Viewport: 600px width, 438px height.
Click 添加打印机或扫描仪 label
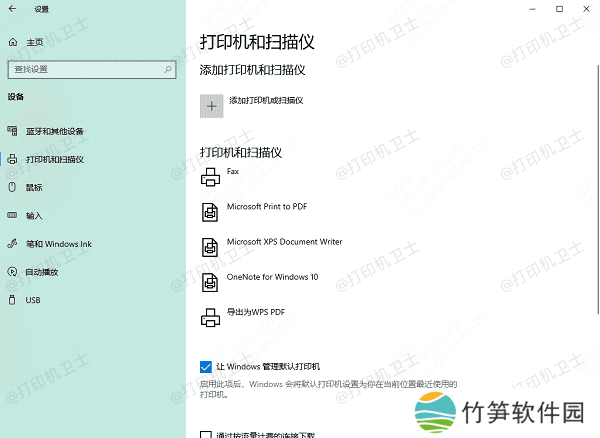tap(266, 100)
